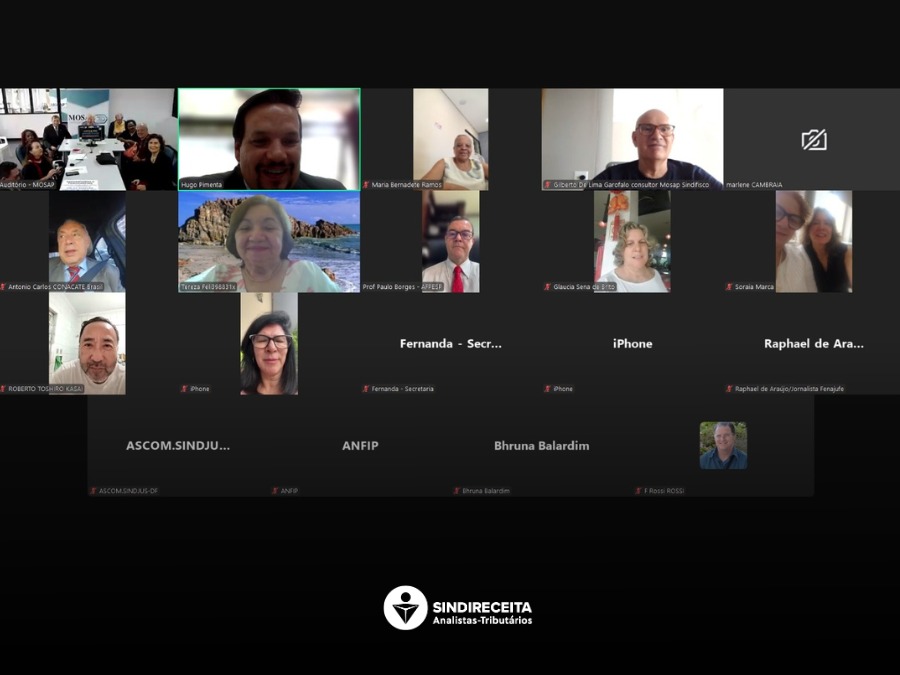
Task: Click the camera-off icon on marlene CAMBRAIA's tile
Action: [814, 140]
